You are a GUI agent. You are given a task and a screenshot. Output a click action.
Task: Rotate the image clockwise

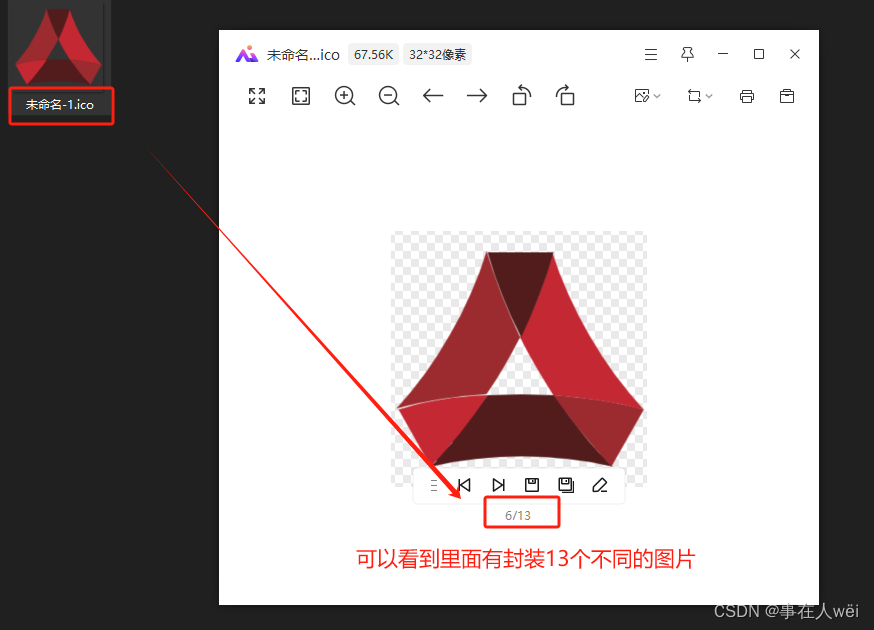565,95
